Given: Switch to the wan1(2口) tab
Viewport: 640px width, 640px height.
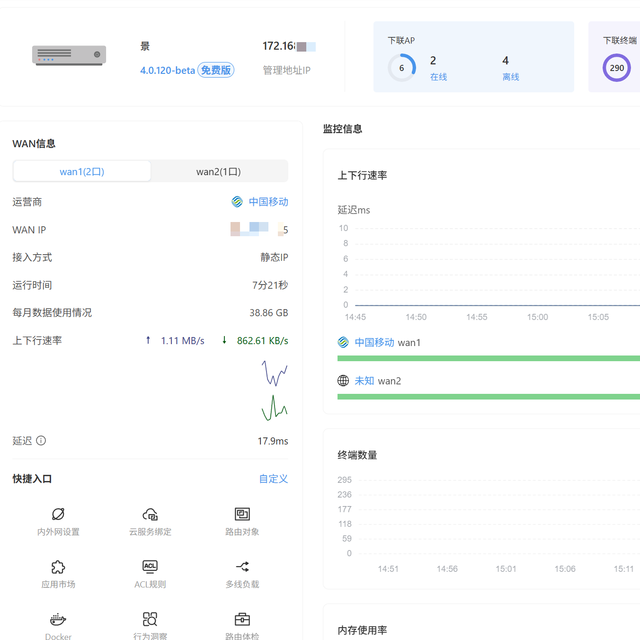Looking at the screenshot, I should coord(82,171).
